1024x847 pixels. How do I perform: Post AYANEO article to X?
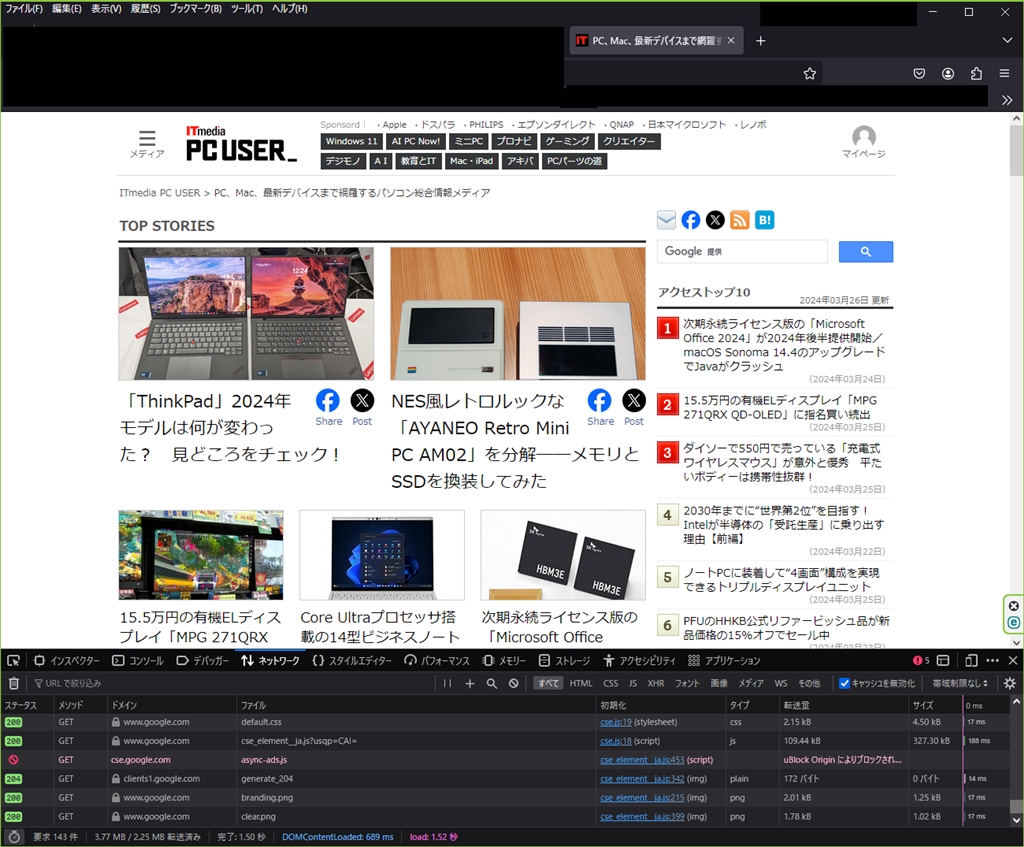pos(634,408)
